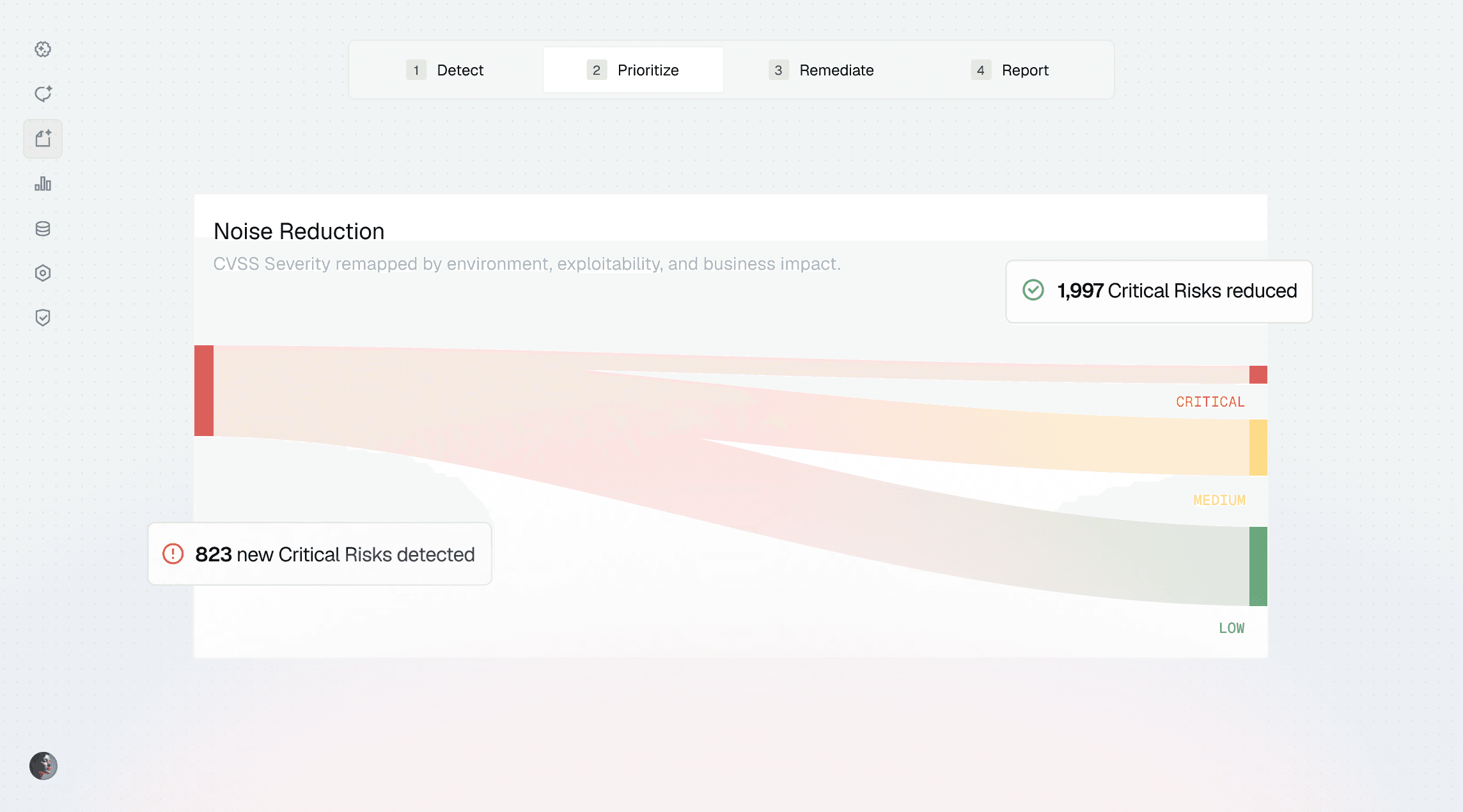Open the database stack sidebar icon
The height and width of the screenshot is (812, 1463).
(43, 229)
